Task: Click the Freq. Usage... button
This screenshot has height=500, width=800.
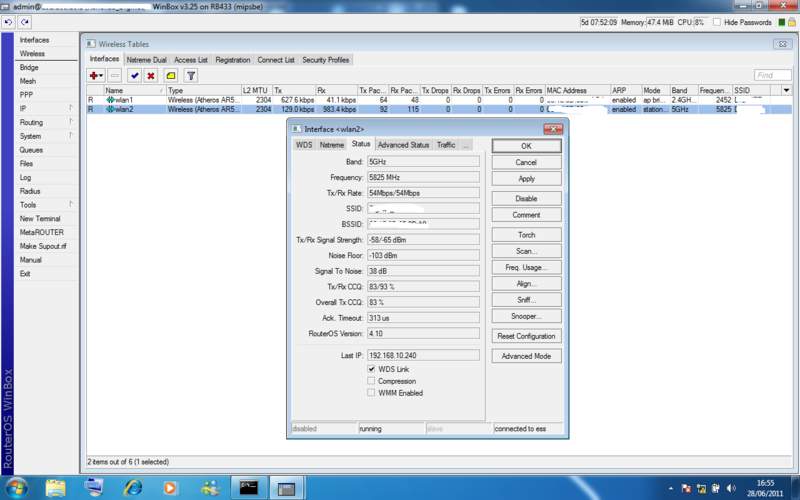Action: [526, 267]
